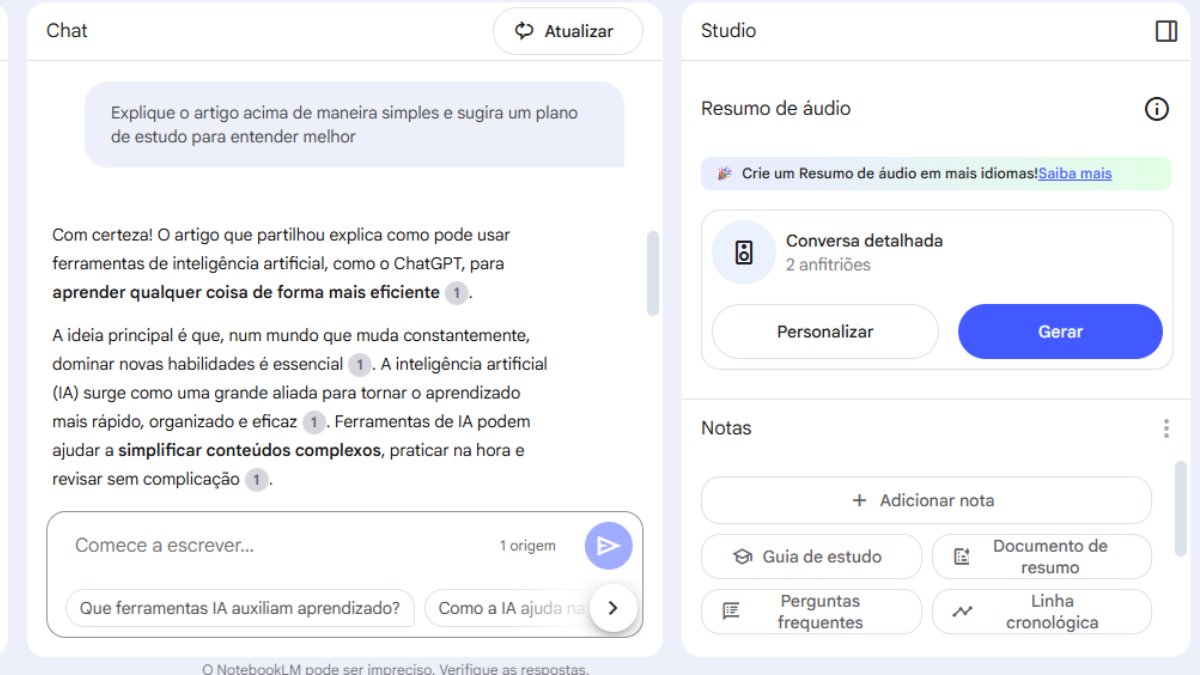1200x675 pixels.
Task: Collapse the Studio panel with the sidebar icon
Action: (1166, 31)
